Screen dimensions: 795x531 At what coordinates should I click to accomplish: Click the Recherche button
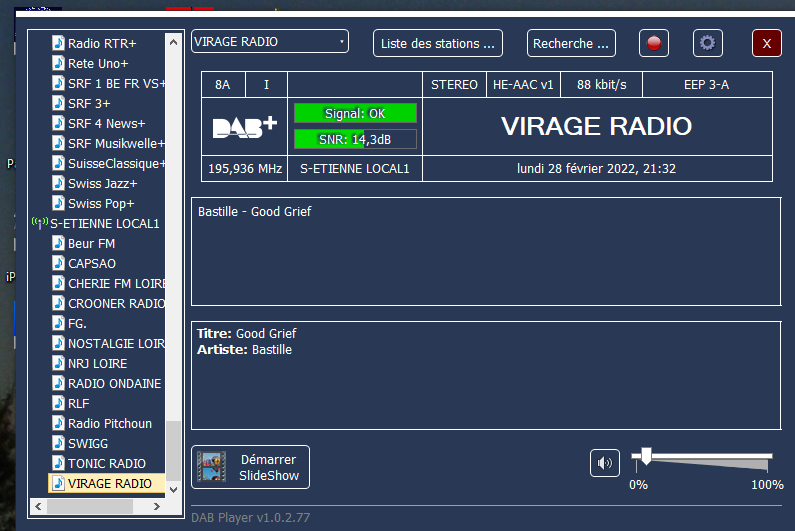(571, 43)
